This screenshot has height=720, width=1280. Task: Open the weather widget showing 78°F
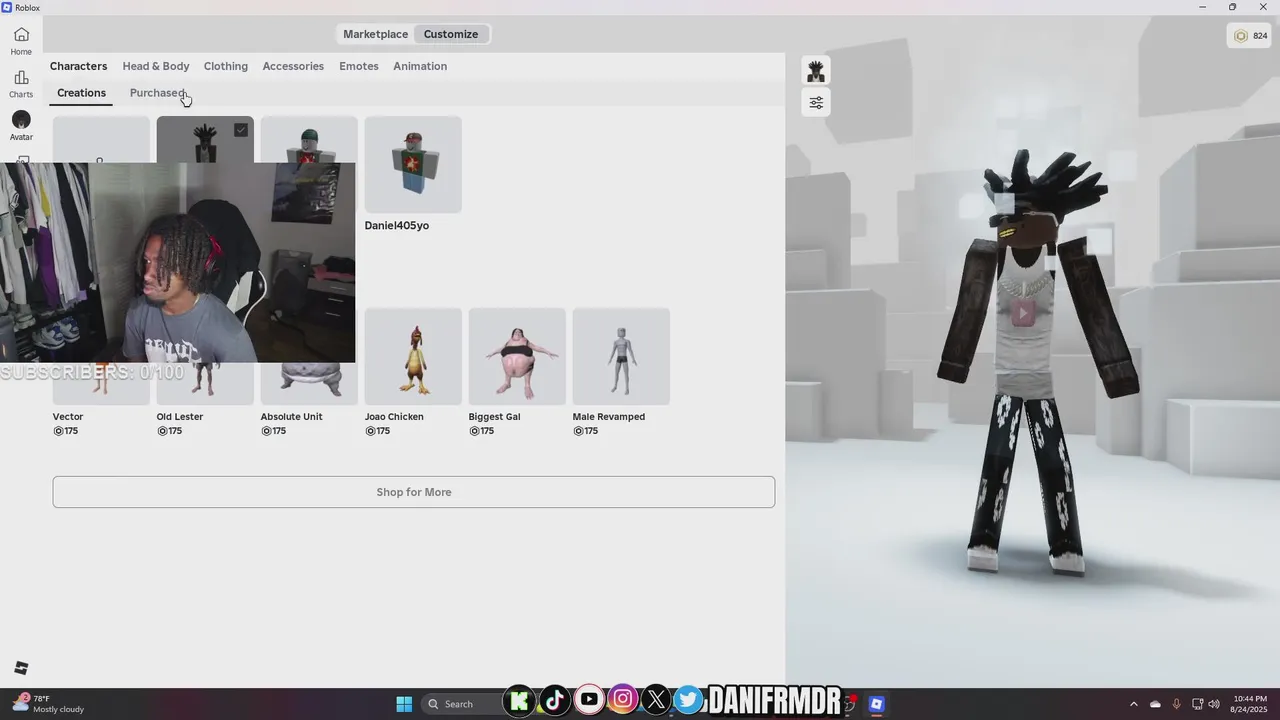pyautogui.click(x=48, y=704)
